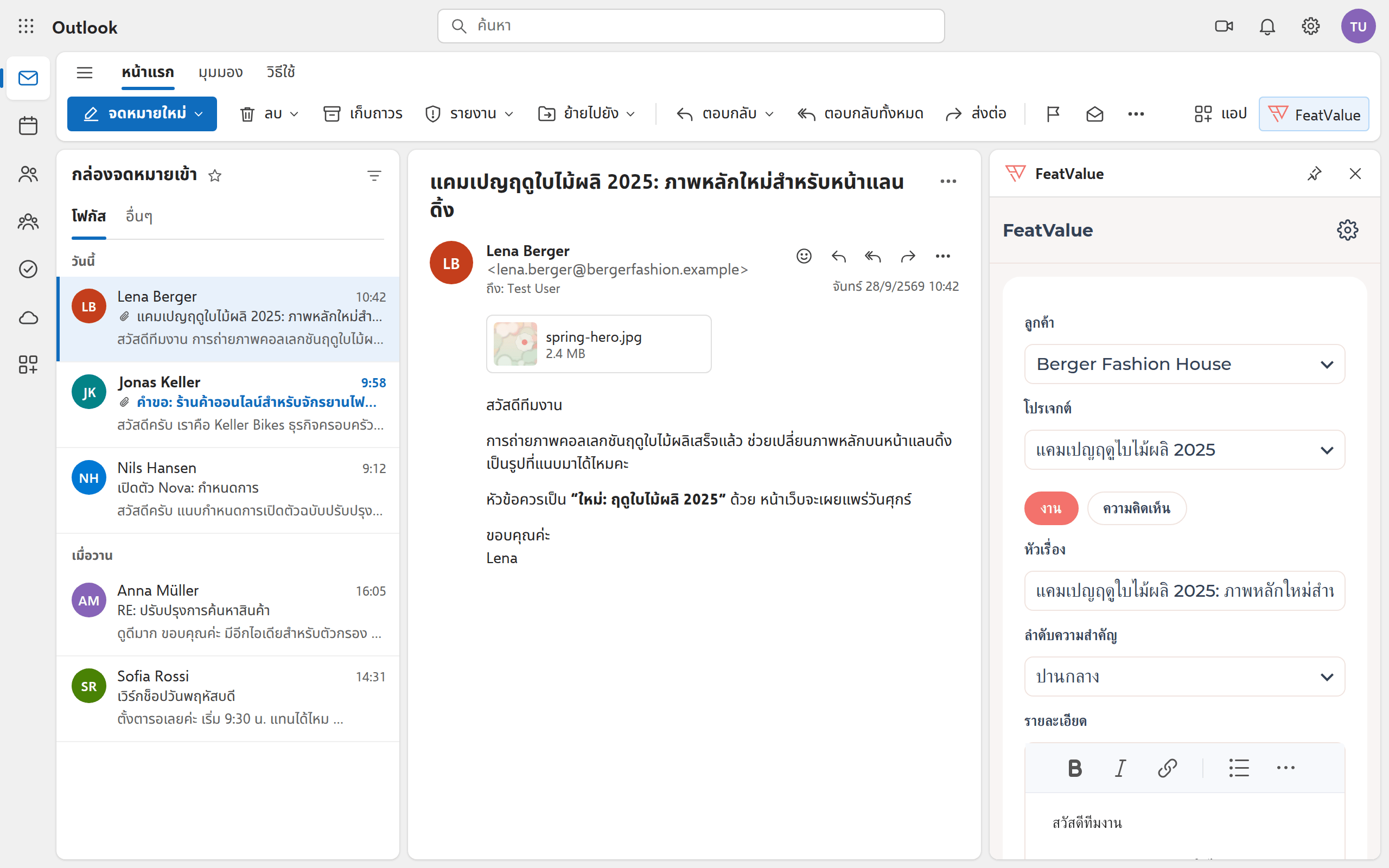Open notifications bell
The width and height of the screenshot is (1389, 868).
click(1267, 27)
